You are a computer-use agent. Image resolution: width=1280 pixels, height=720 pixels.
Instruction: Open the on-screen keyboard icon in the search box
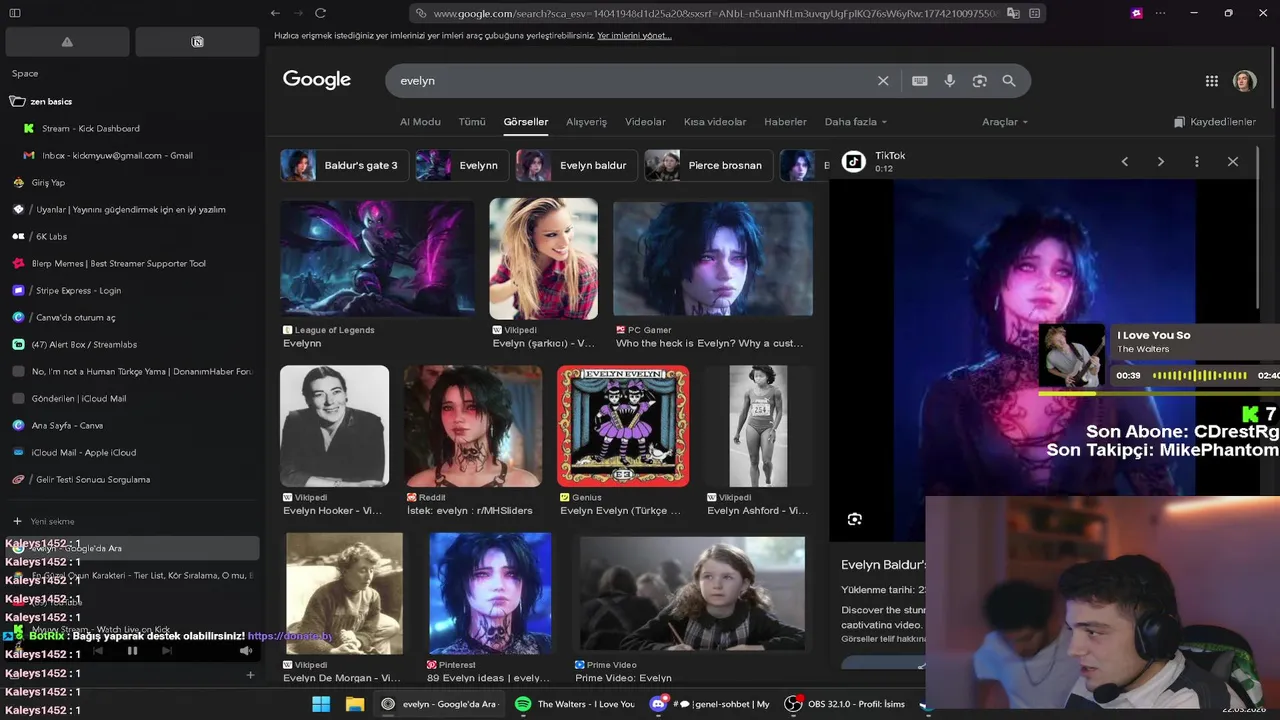920,81
